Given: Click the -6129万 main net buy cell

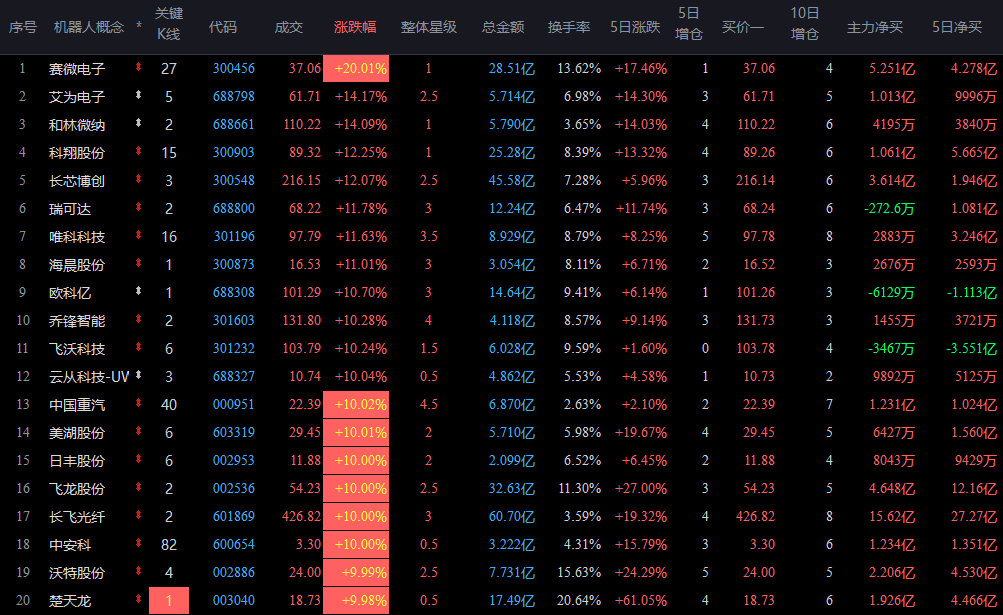Looking at the screenshot, I should [x=891, y=292].
